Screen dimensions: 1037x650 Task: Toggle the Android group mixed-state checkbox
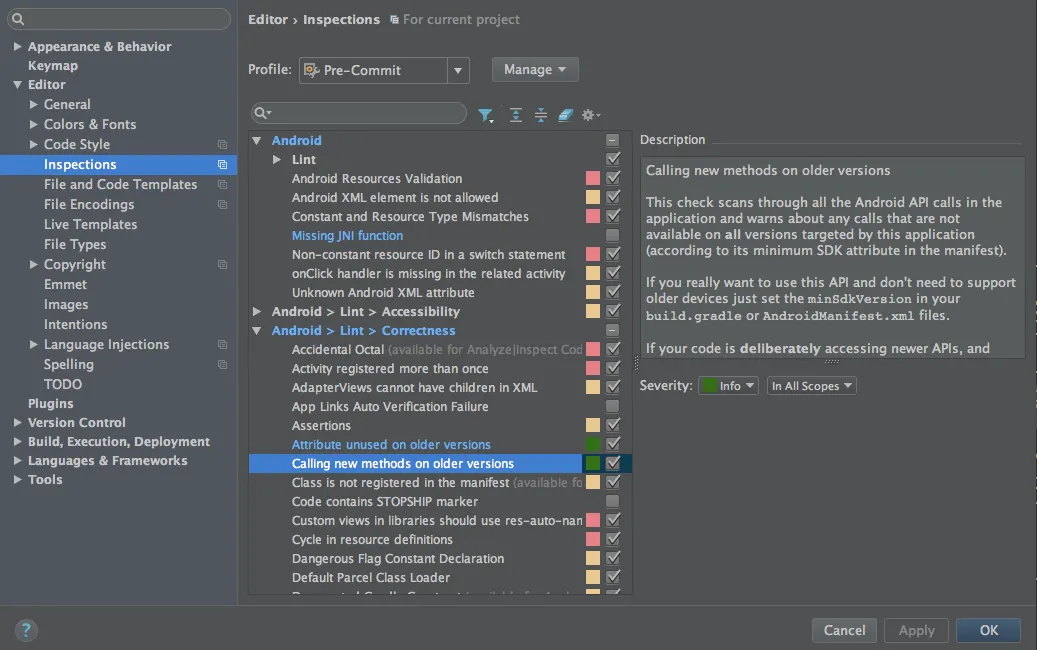[613, 140]
